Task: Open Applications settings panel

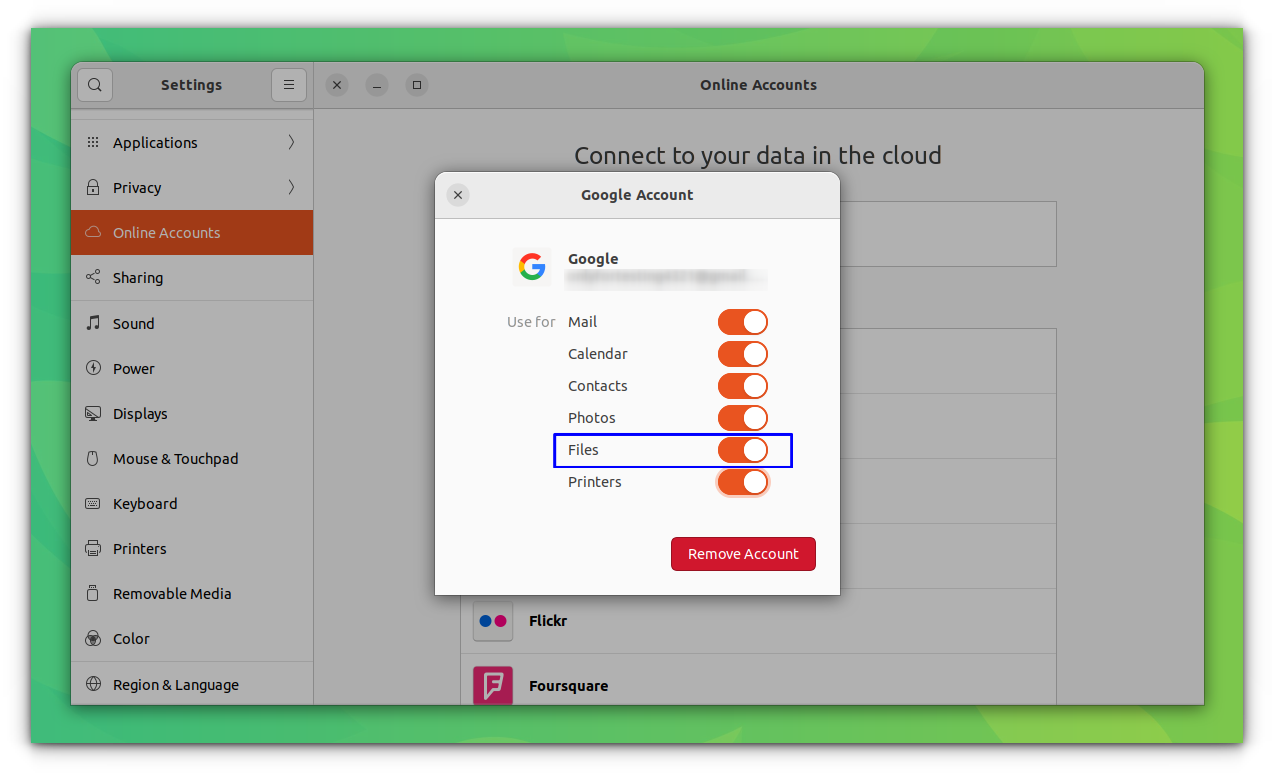Action: (x=192, y=143)
